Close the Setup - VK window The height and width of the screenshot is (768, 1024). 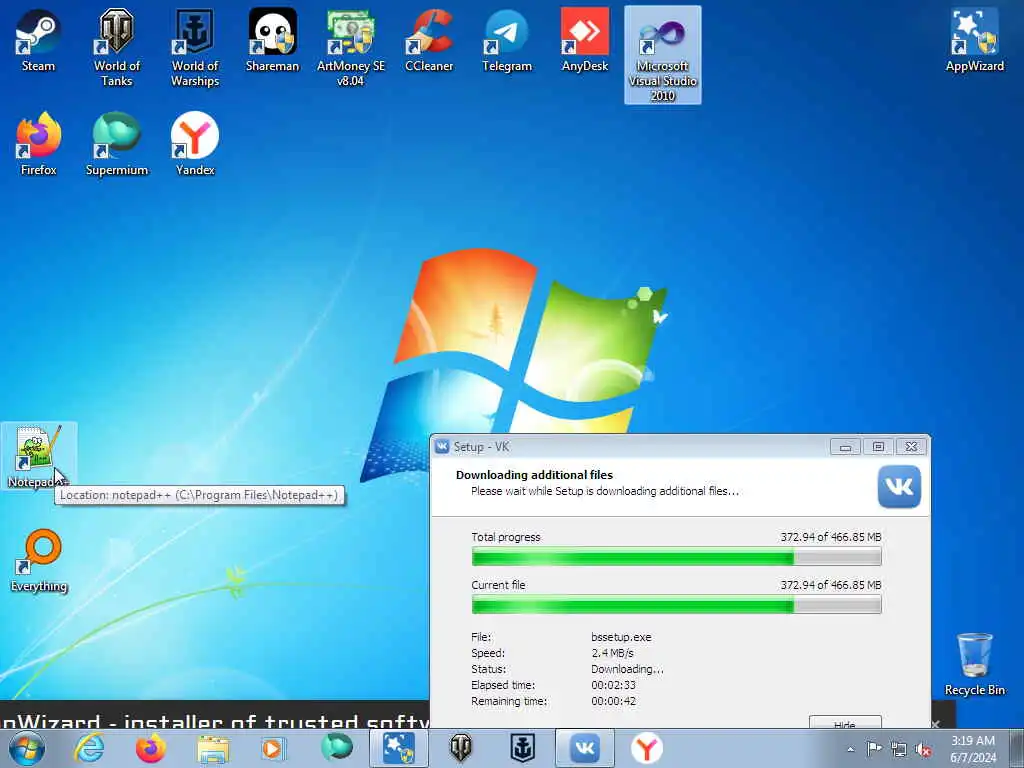click(912, 447)
